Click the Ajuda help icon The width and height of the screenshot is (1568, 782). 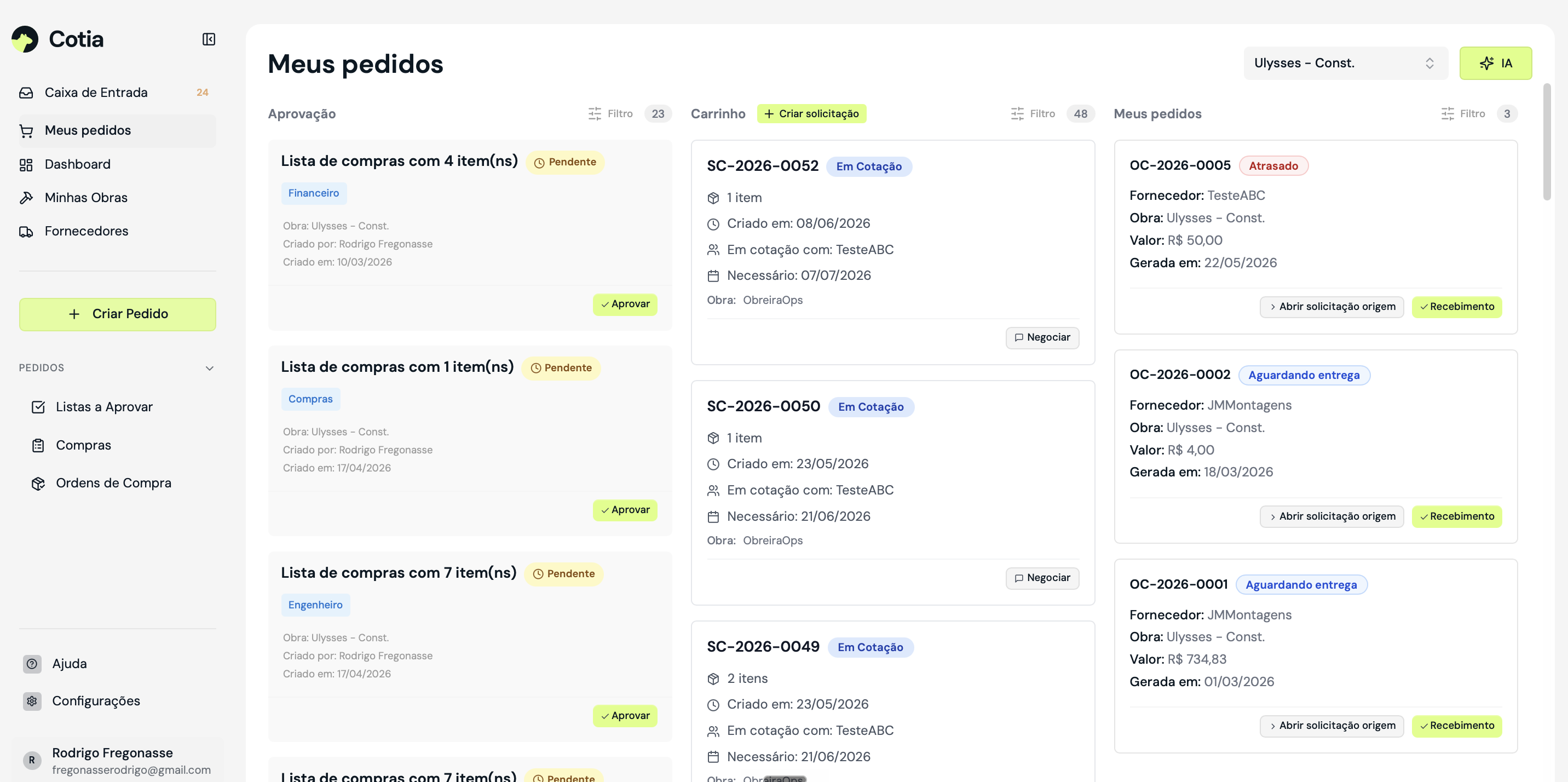32,663
